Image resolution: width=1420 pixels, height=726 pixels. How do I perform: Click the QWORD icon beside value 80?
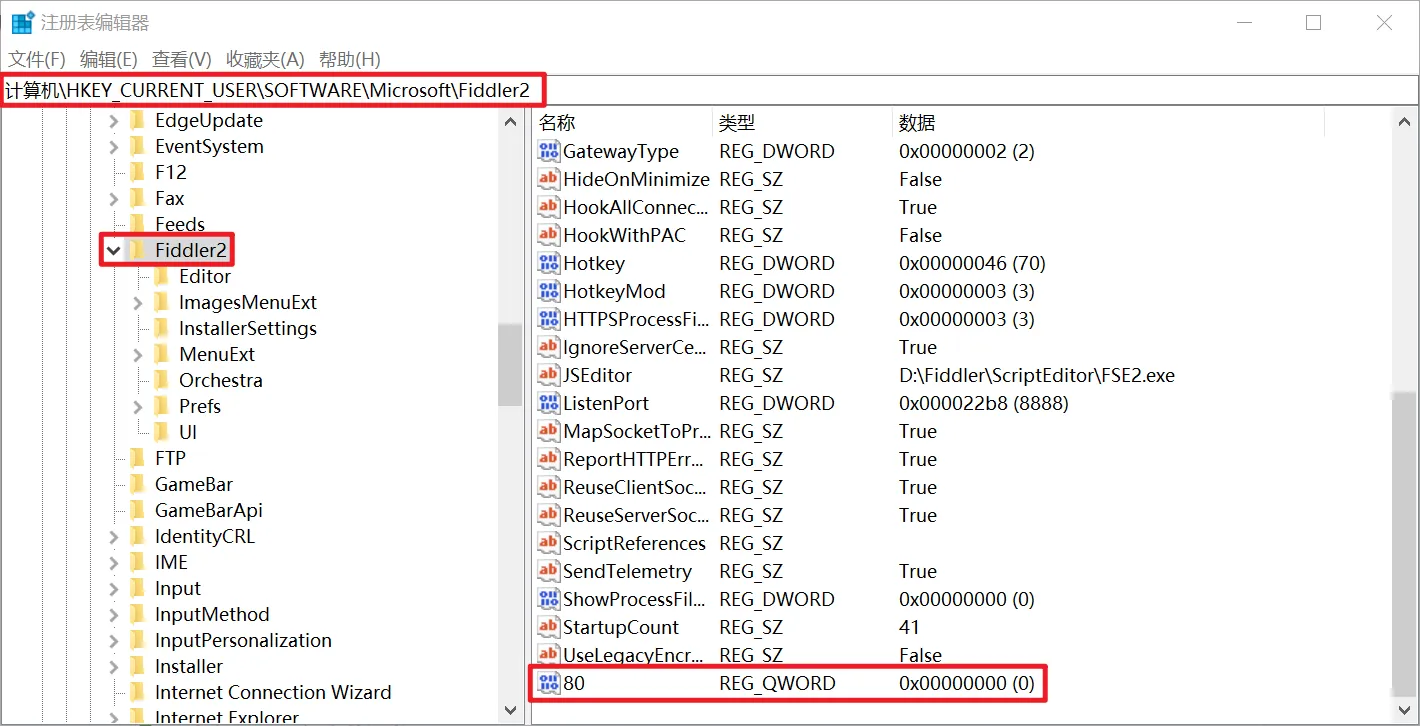pos(548,684)
